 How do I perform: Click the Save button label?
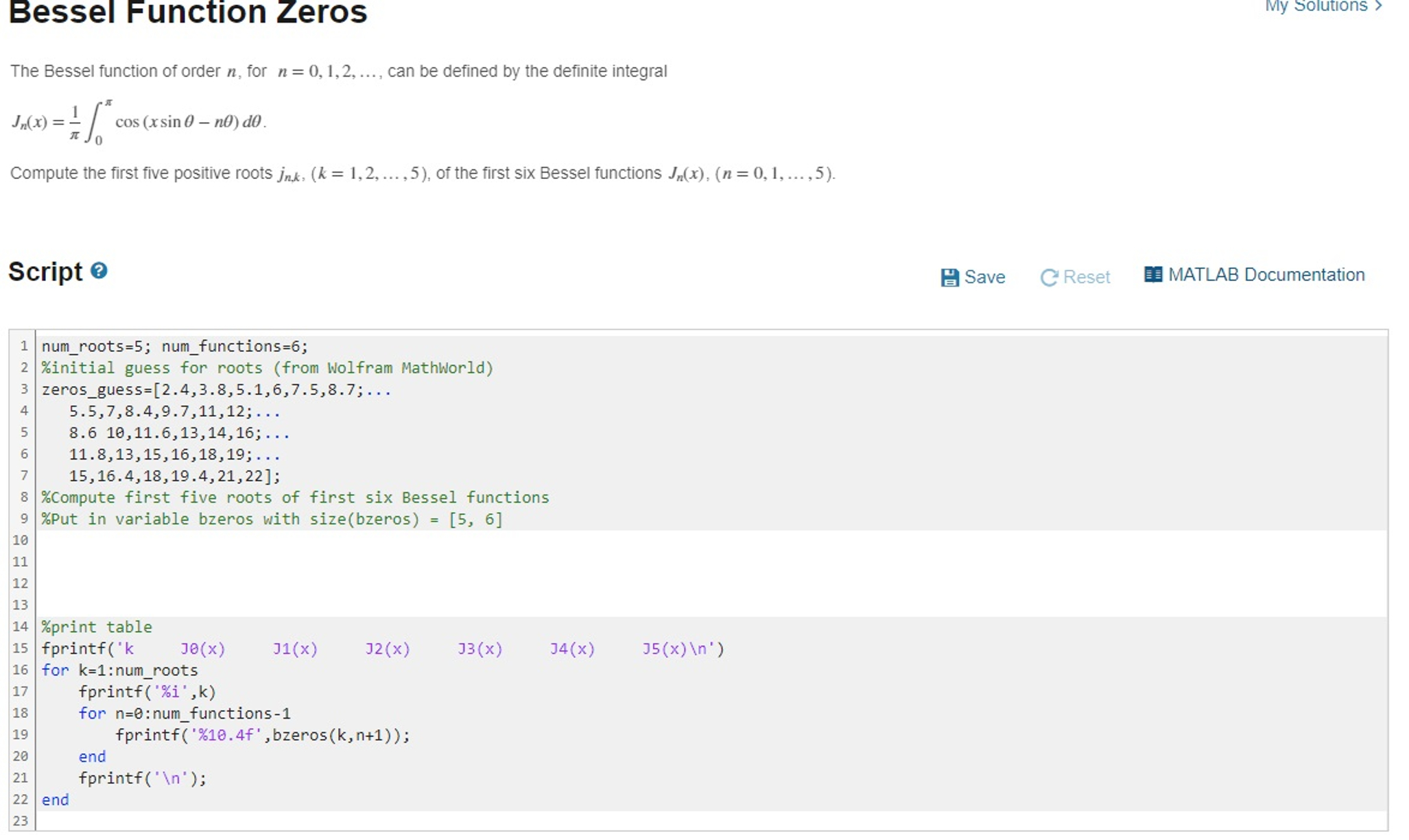(x=984, y=277)
